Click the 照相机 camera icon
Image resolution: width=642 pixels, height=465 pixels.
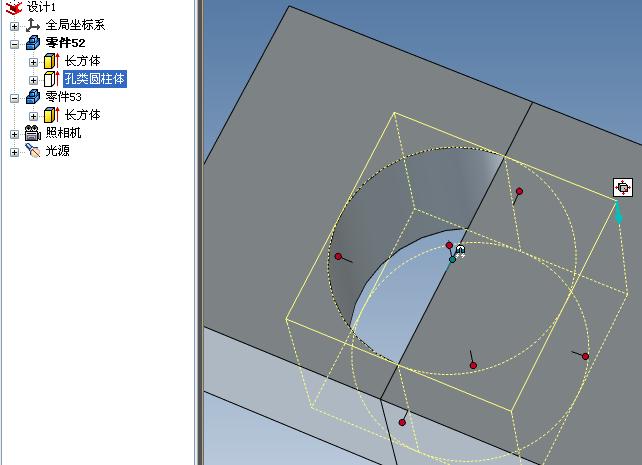[x=33, y=133]
